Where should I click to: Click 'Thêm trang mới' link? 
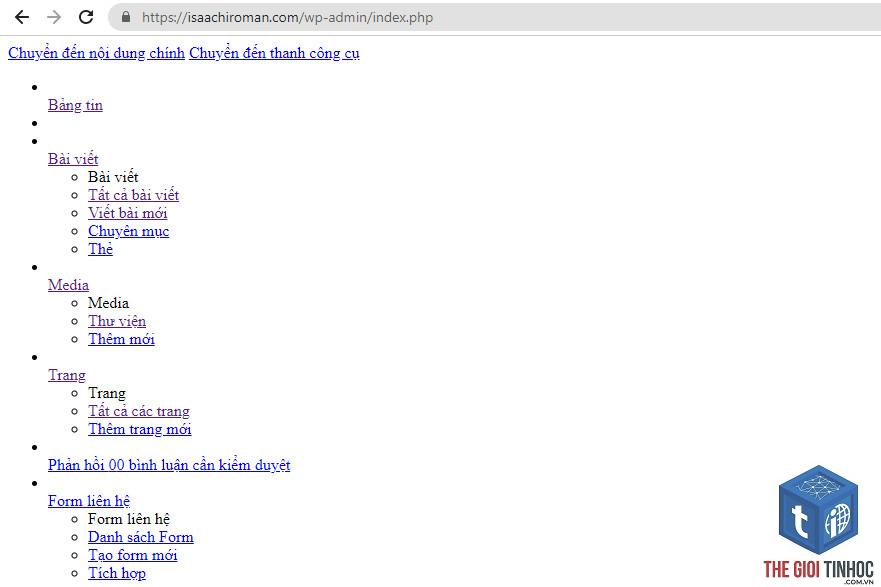(x=139, y=429)
